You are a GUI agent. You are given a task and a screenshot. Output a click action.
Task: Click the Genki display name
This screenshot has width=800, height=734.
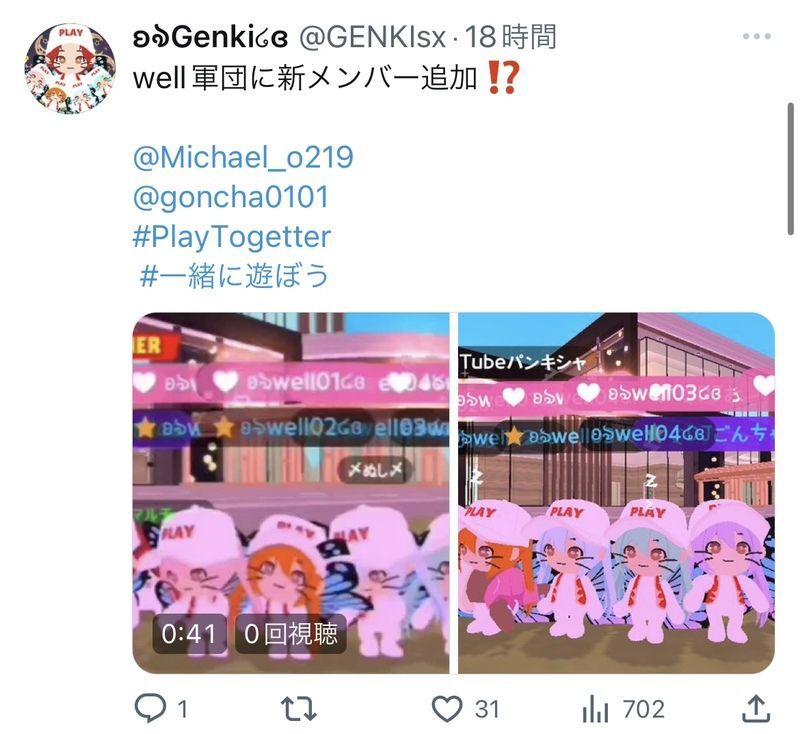[x=210, y=37]
